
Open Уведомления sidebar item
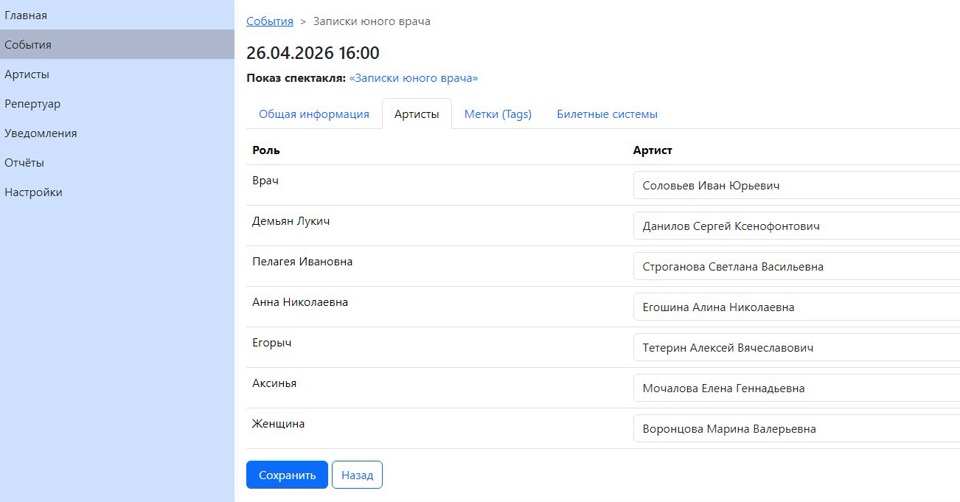(40, 133)
